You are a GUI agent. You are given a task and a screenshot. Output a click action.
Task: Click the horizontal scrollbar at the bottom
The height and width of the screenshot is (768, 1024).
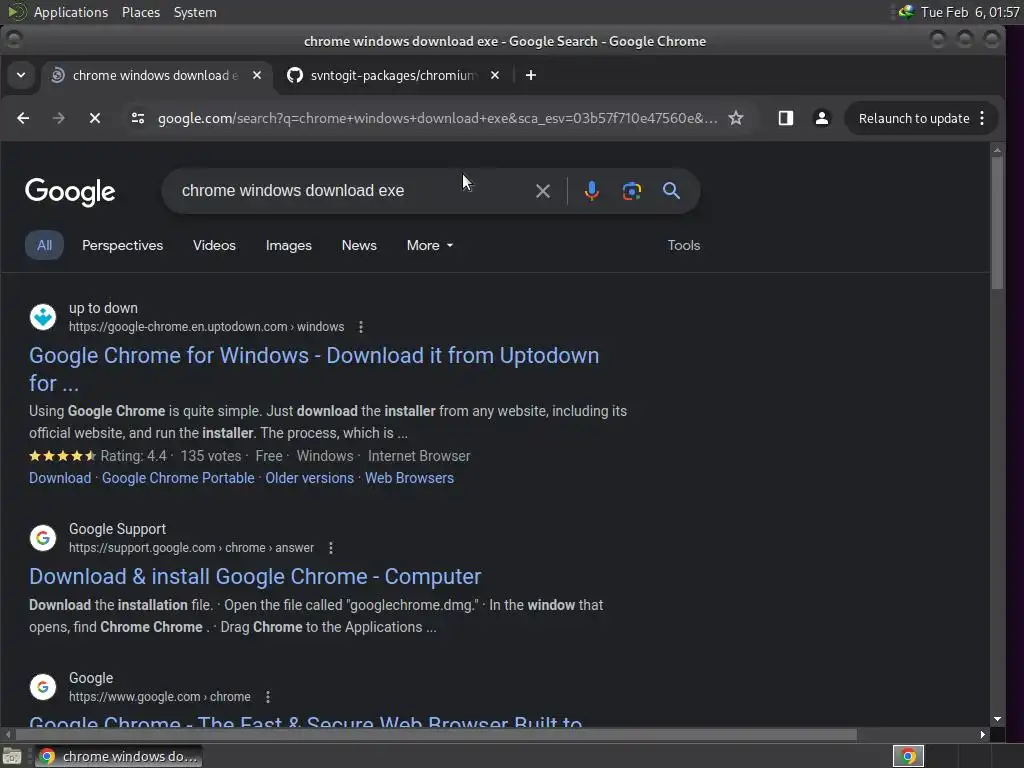(436, 735)
